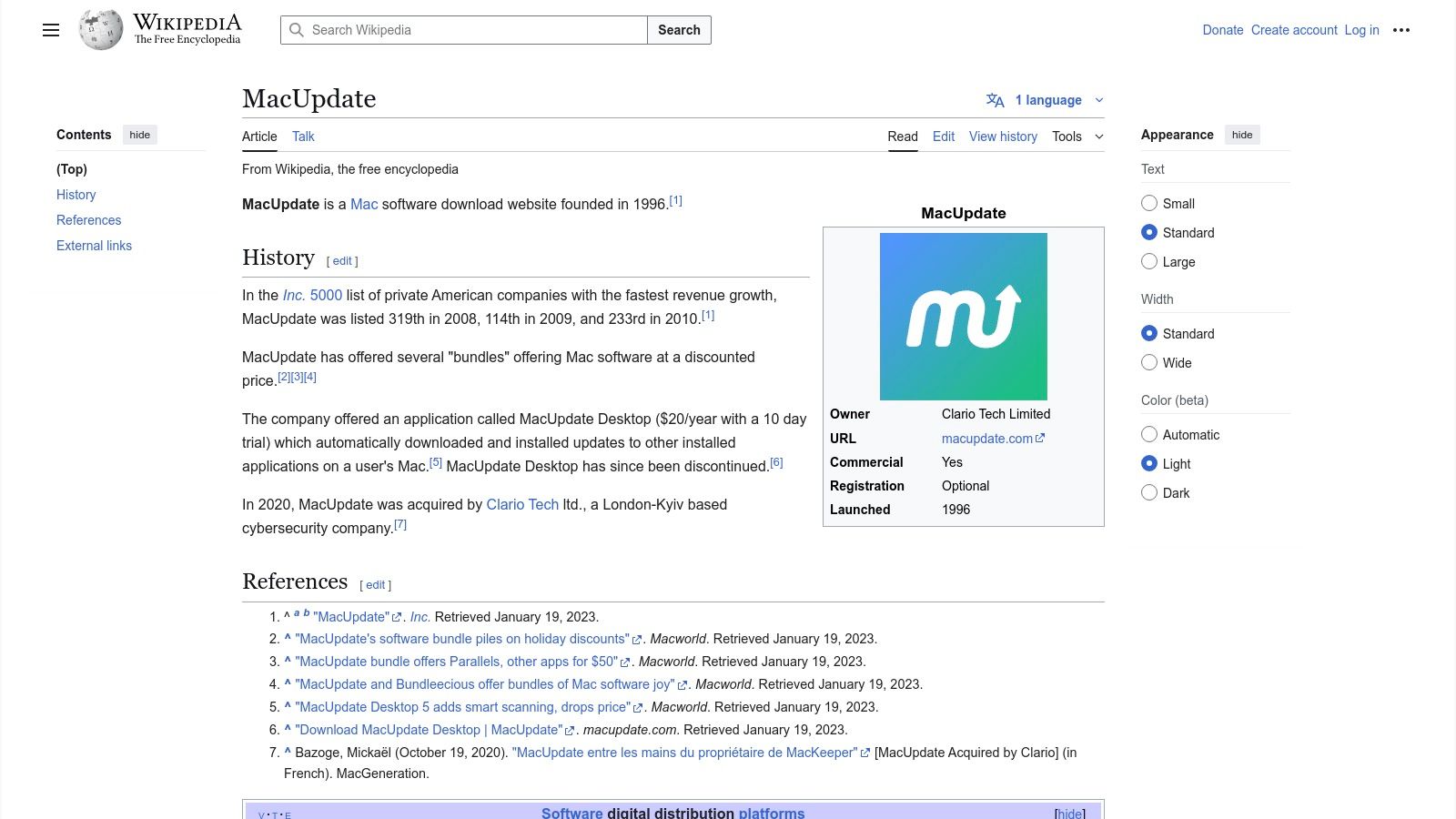The width and height of the screenshot is (1456, 819).
Task: Edit the References section
Action: pos(376,585)
